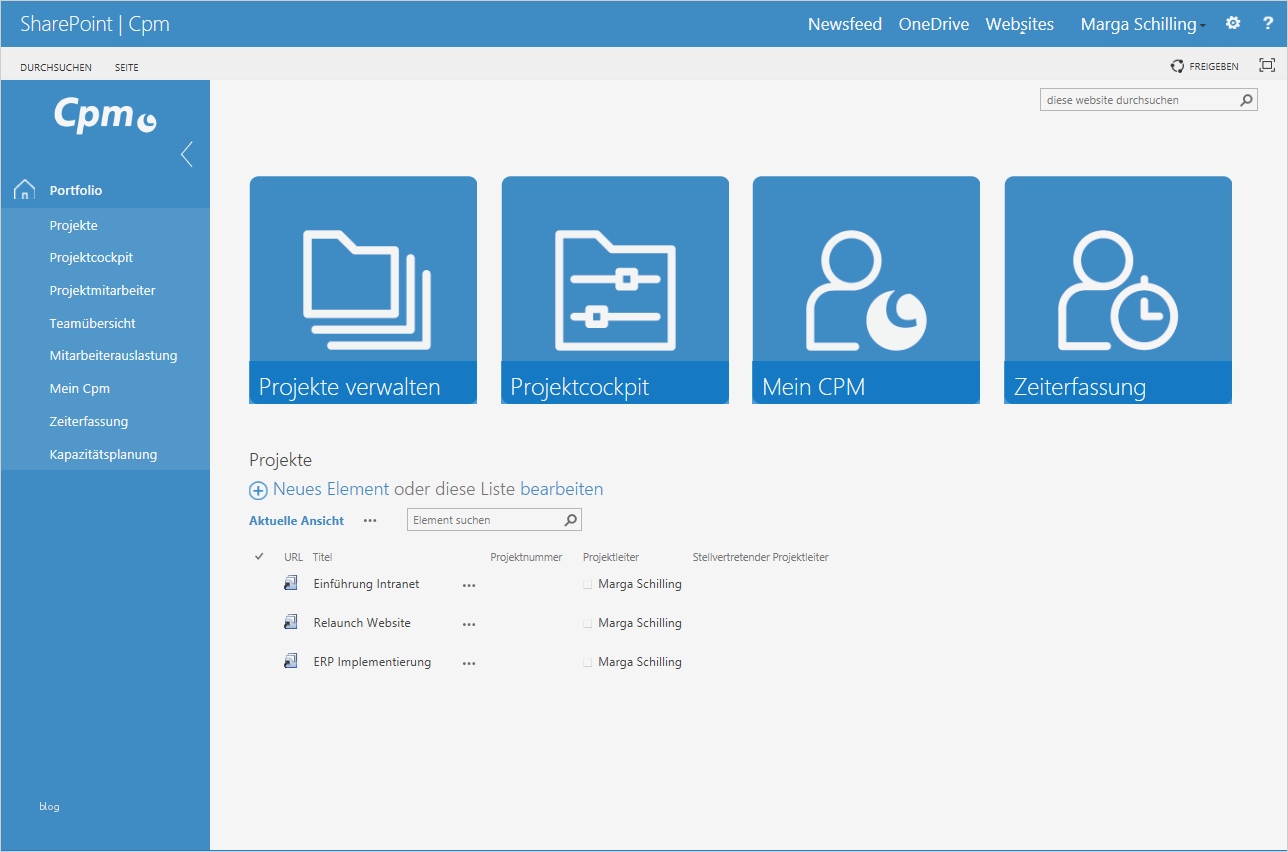Viewport: 1288px width, 852px height.
Task: Toggle focus on content mode icon
Action: [x=1267, y=66]
